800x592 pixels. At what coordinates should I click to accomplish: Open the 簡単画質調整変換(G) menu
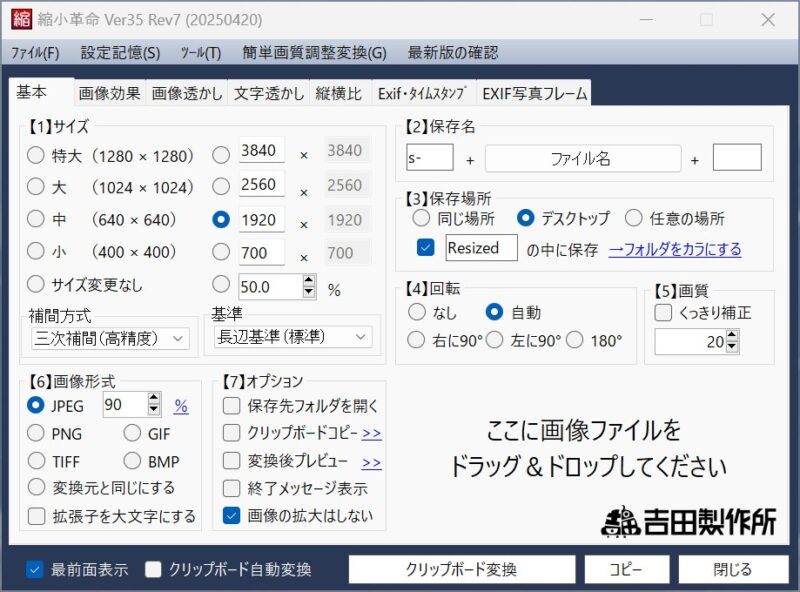pyautogui.click(x=313, y=53)
